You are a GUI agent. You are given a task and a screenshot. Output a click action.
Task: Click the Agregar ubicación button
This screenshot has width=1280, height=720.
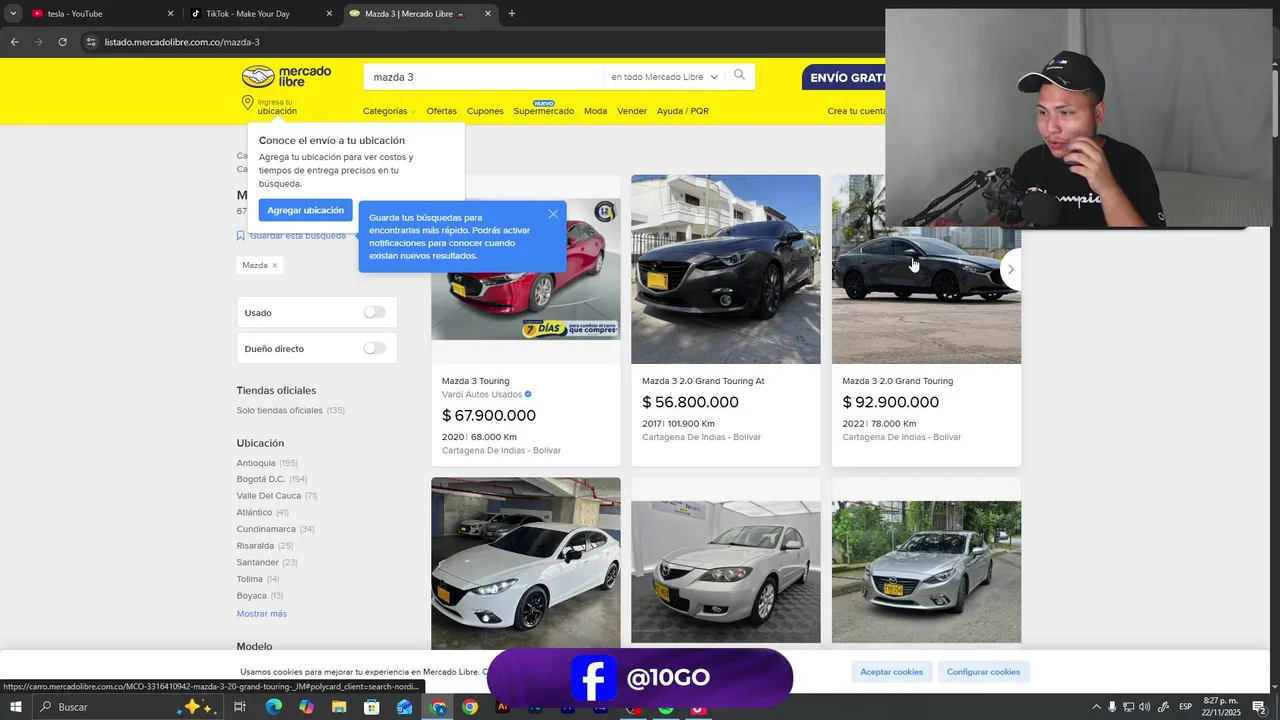(305, 210)
